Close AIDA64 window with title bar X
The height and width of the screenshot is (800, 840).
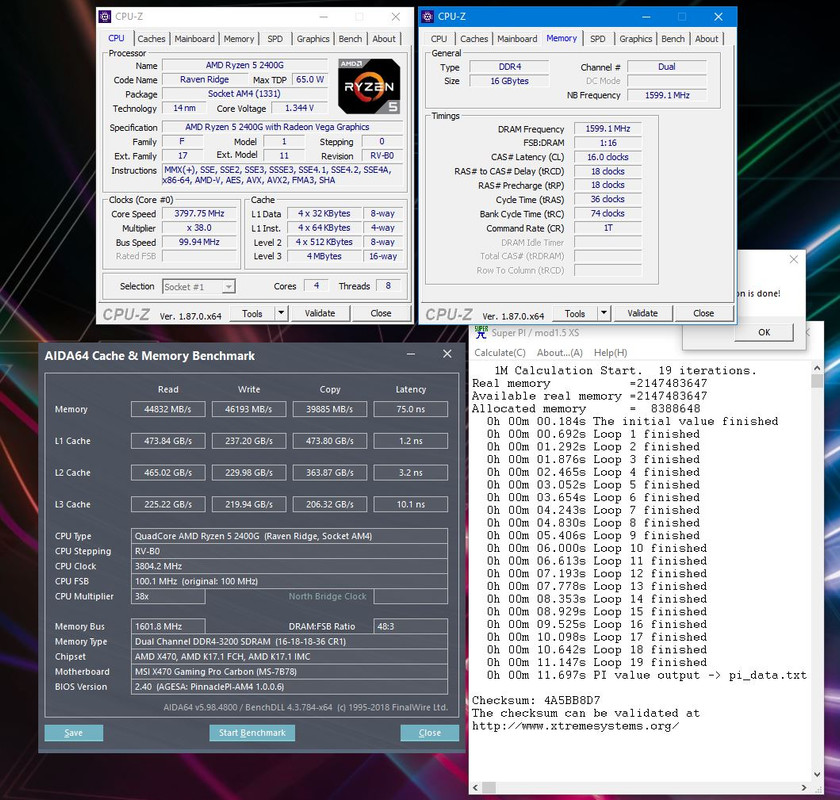[x=447, y=354]
